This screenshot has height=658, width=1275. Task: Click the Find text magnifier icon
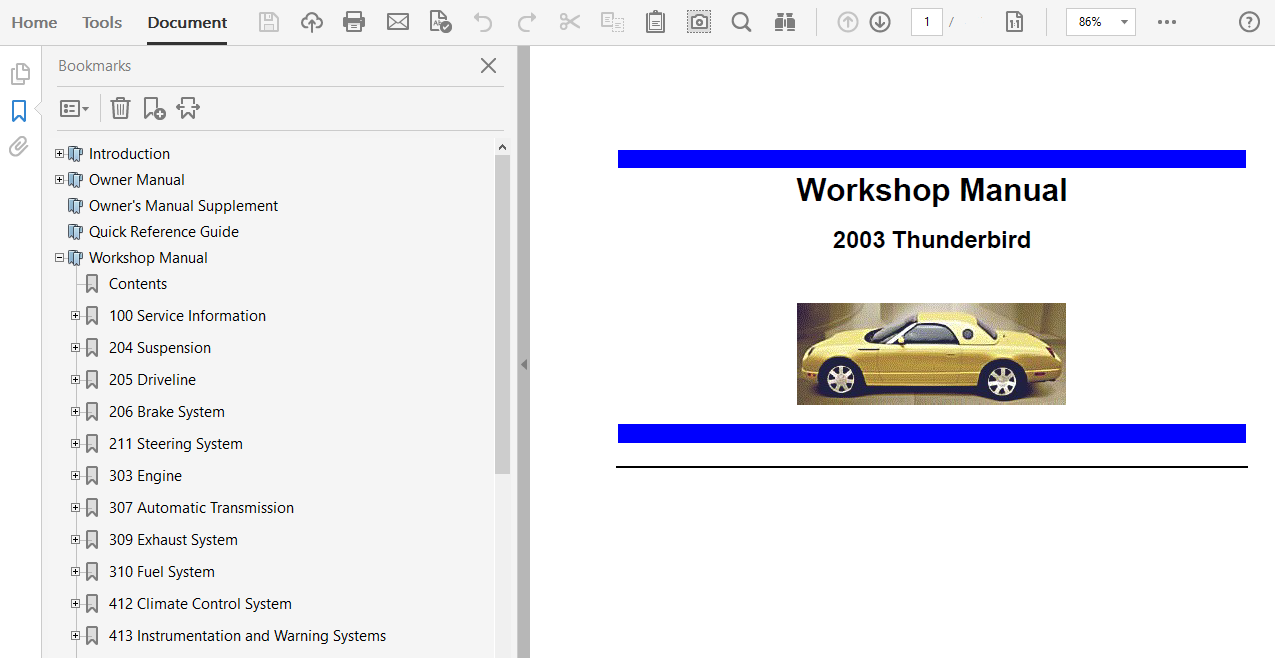[741, 22]
